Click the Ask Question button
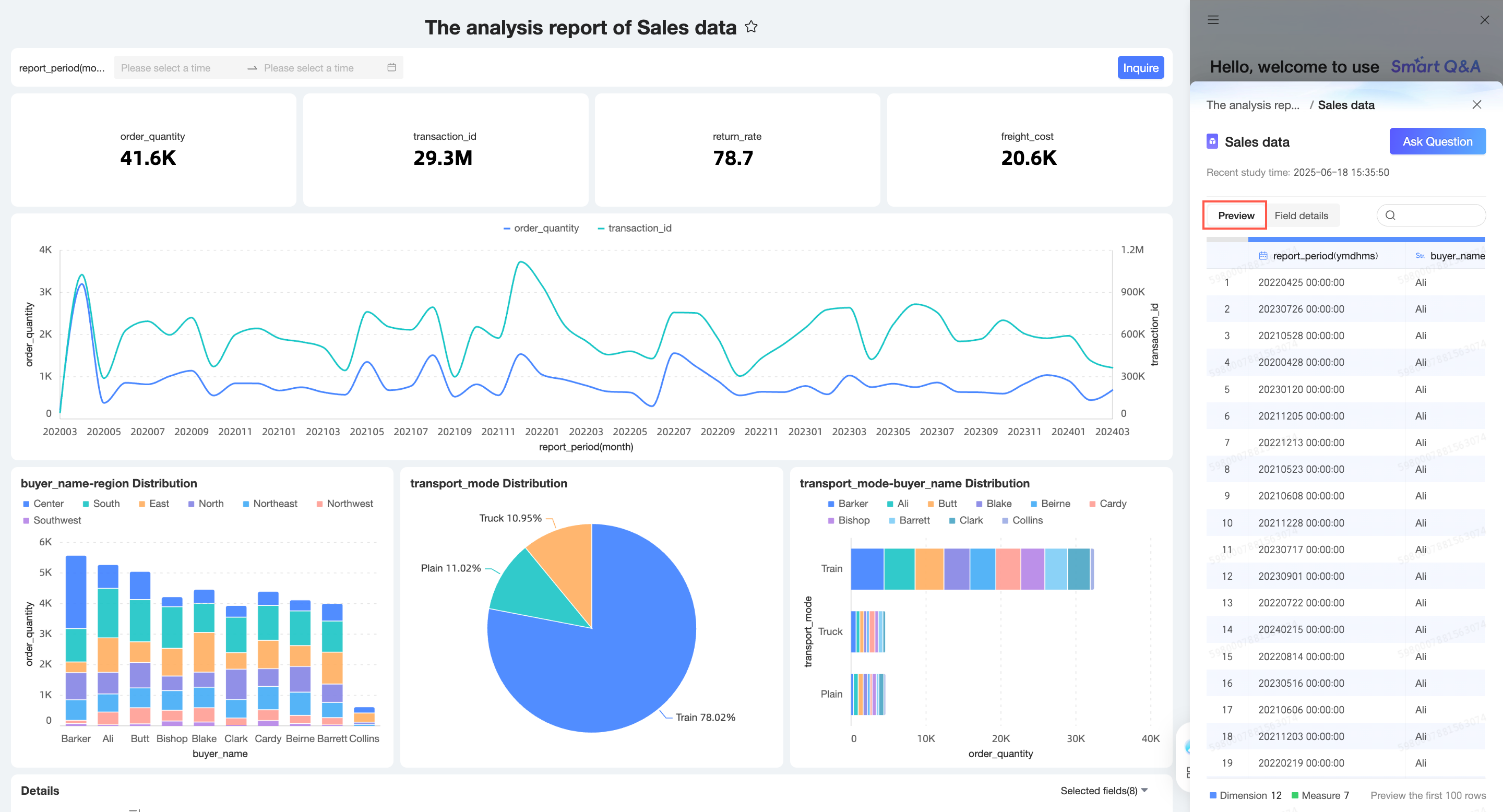 [1437, 142]
